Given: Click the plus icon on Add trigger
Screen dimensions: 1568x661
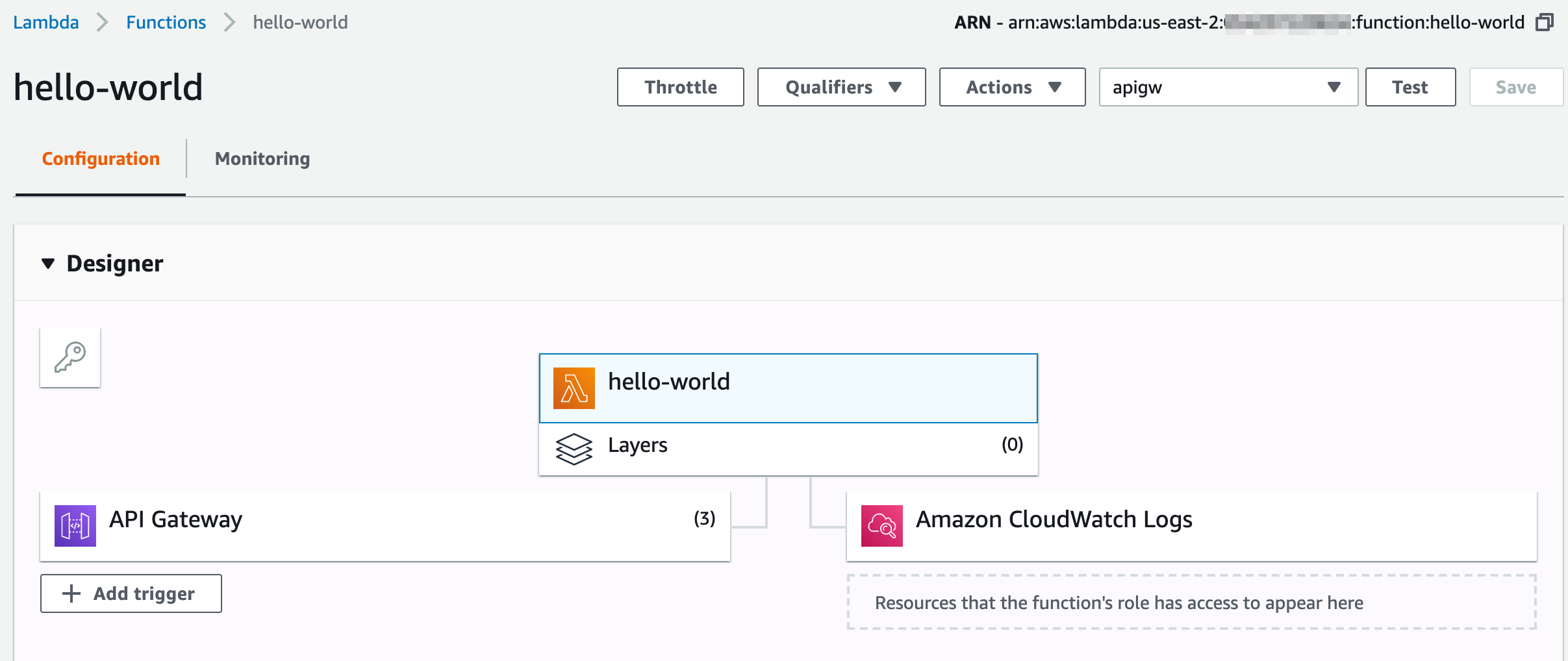Looking at the screenshot, I should [x=71, y=593].
